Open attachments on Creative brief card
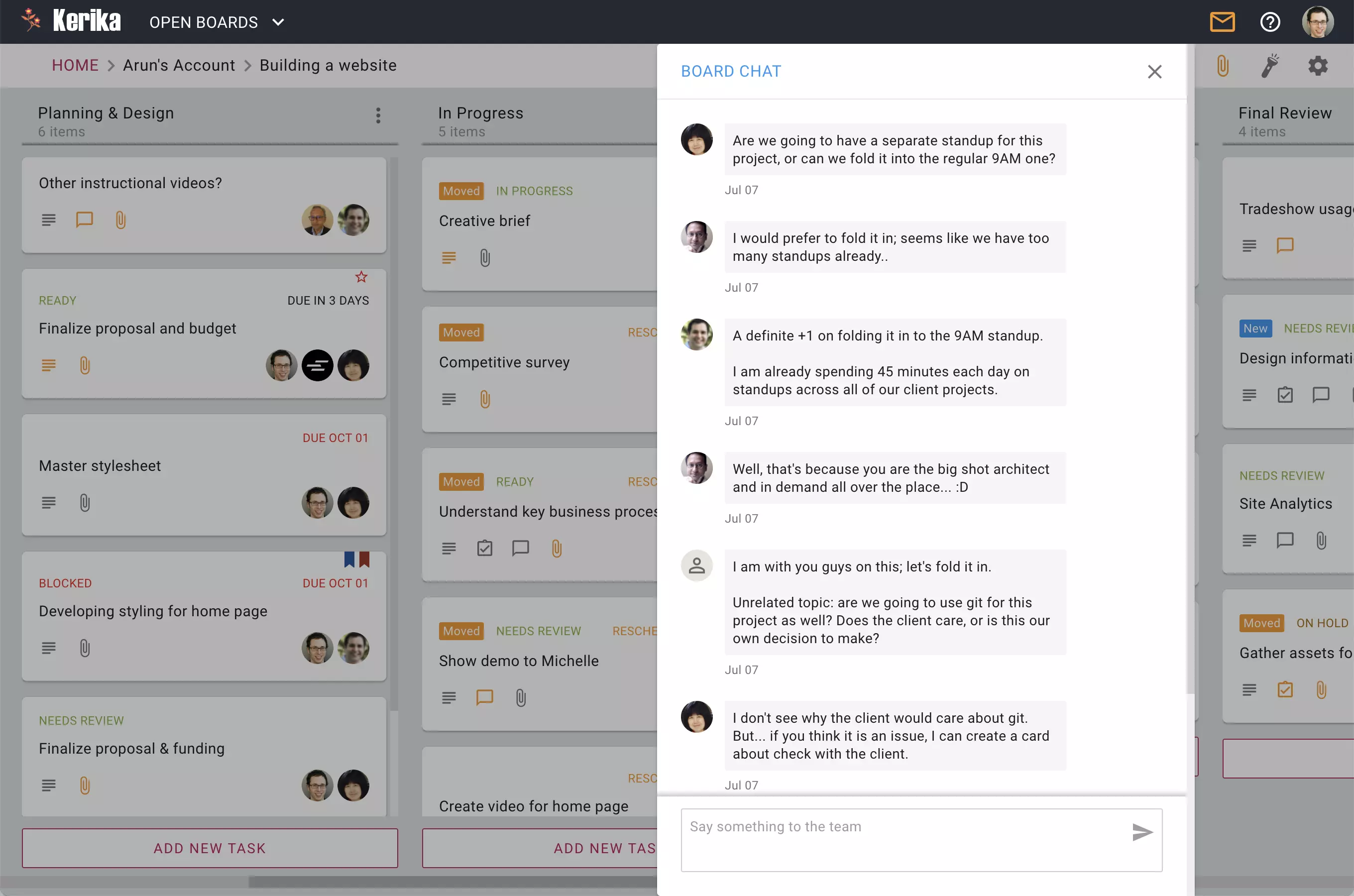 pyautogui.click(x=484, y=258)
